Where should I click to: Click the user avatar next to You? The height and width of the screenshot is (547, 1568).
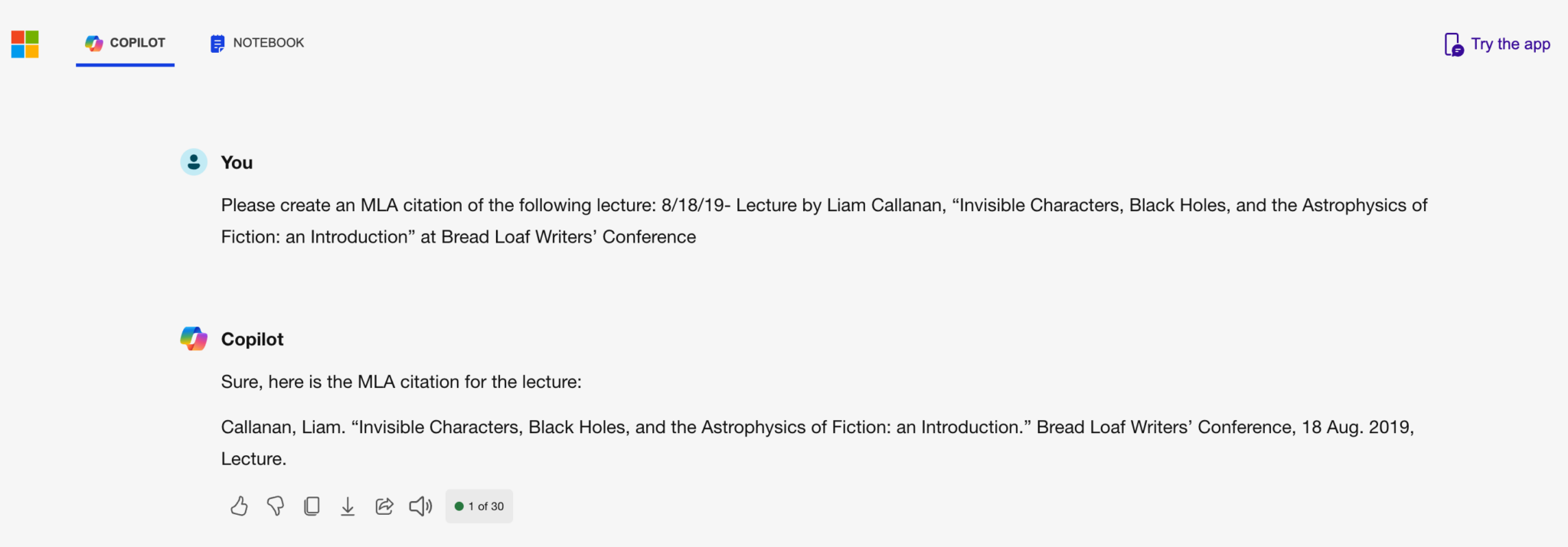pyautogui.click(x=194, y=162)
